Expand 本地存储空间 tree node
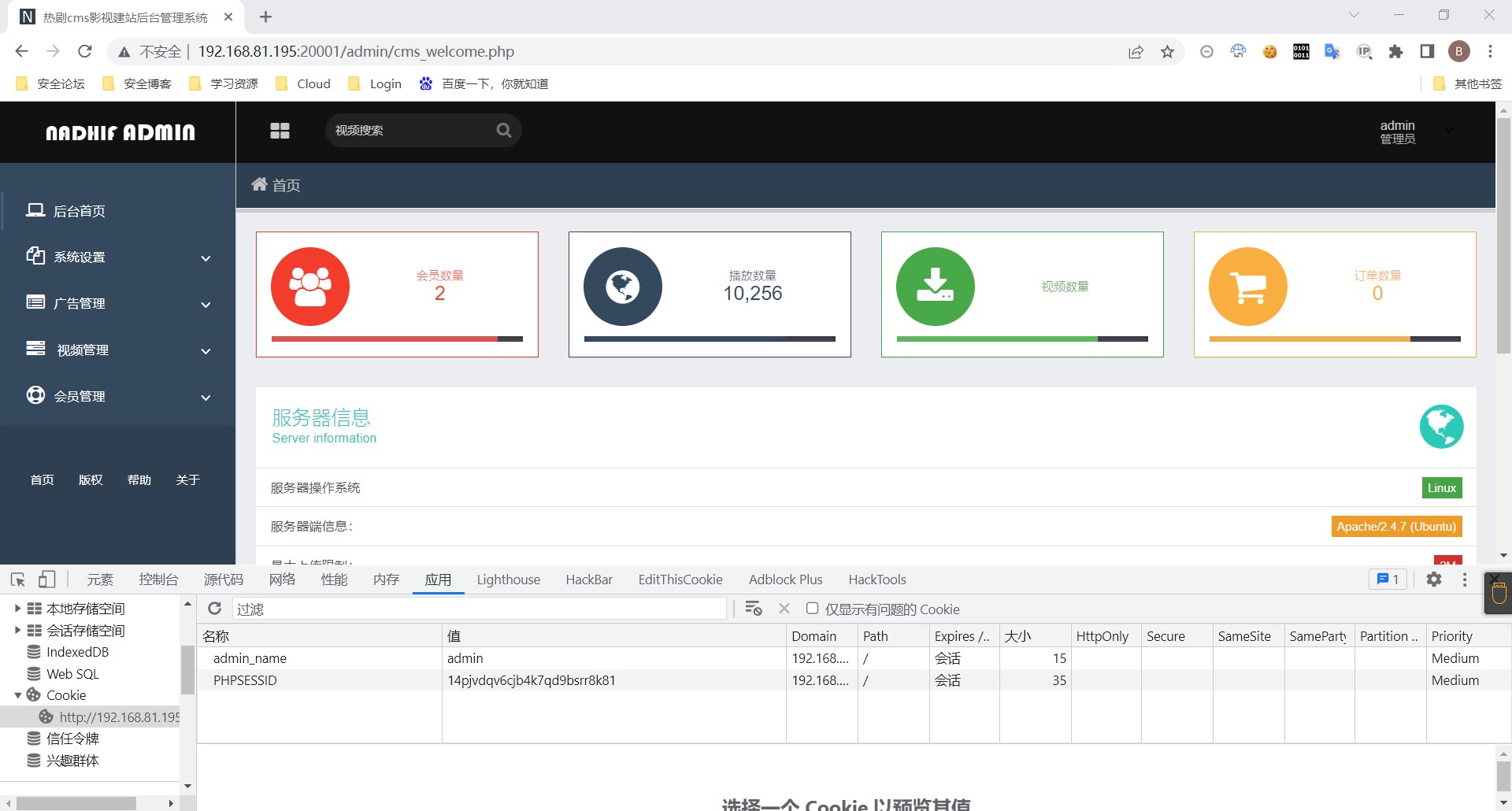 (x=17, y=608)
